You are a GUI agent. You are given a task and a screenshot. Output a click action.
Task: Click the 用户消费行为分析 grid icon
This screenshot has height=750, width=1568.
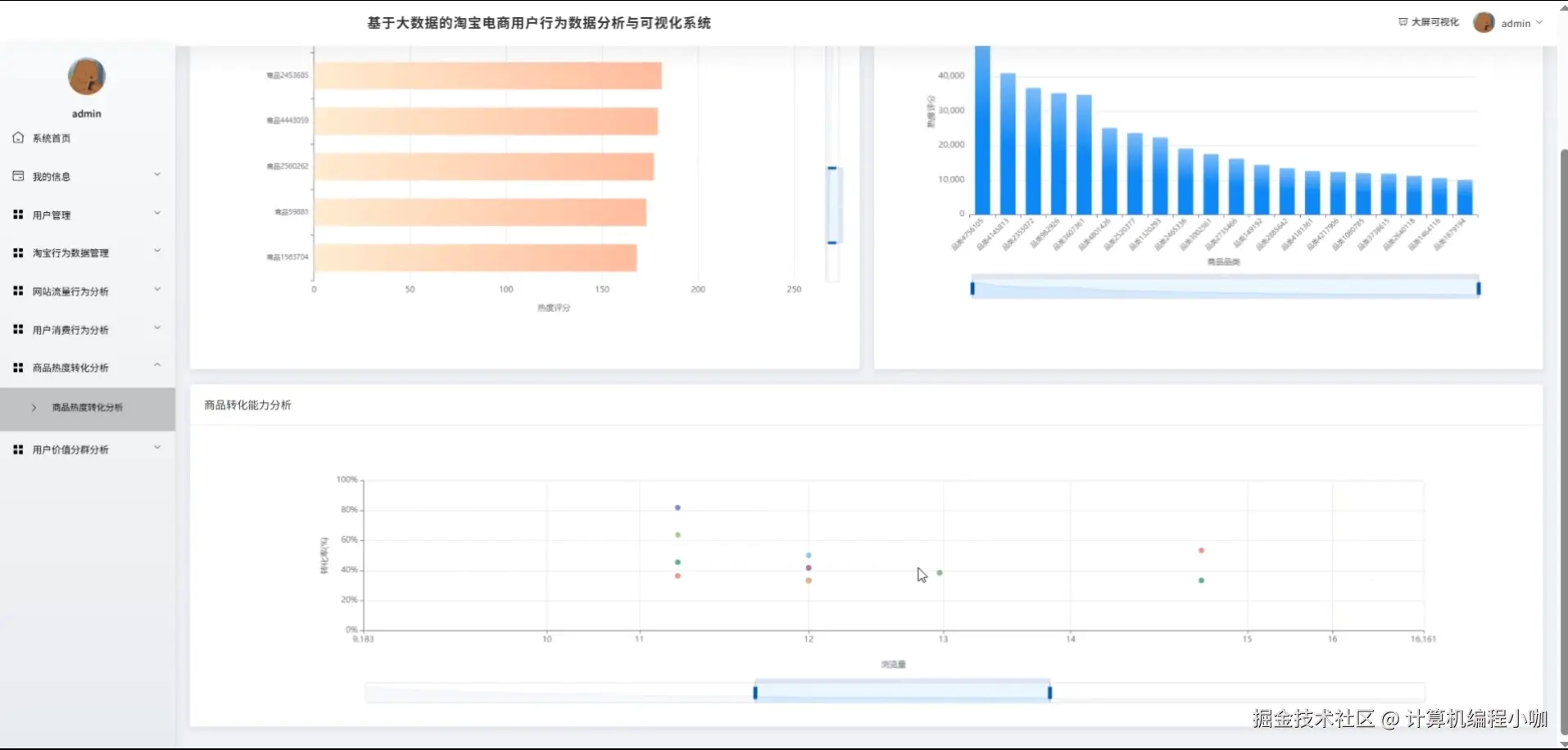pos(17,328)
